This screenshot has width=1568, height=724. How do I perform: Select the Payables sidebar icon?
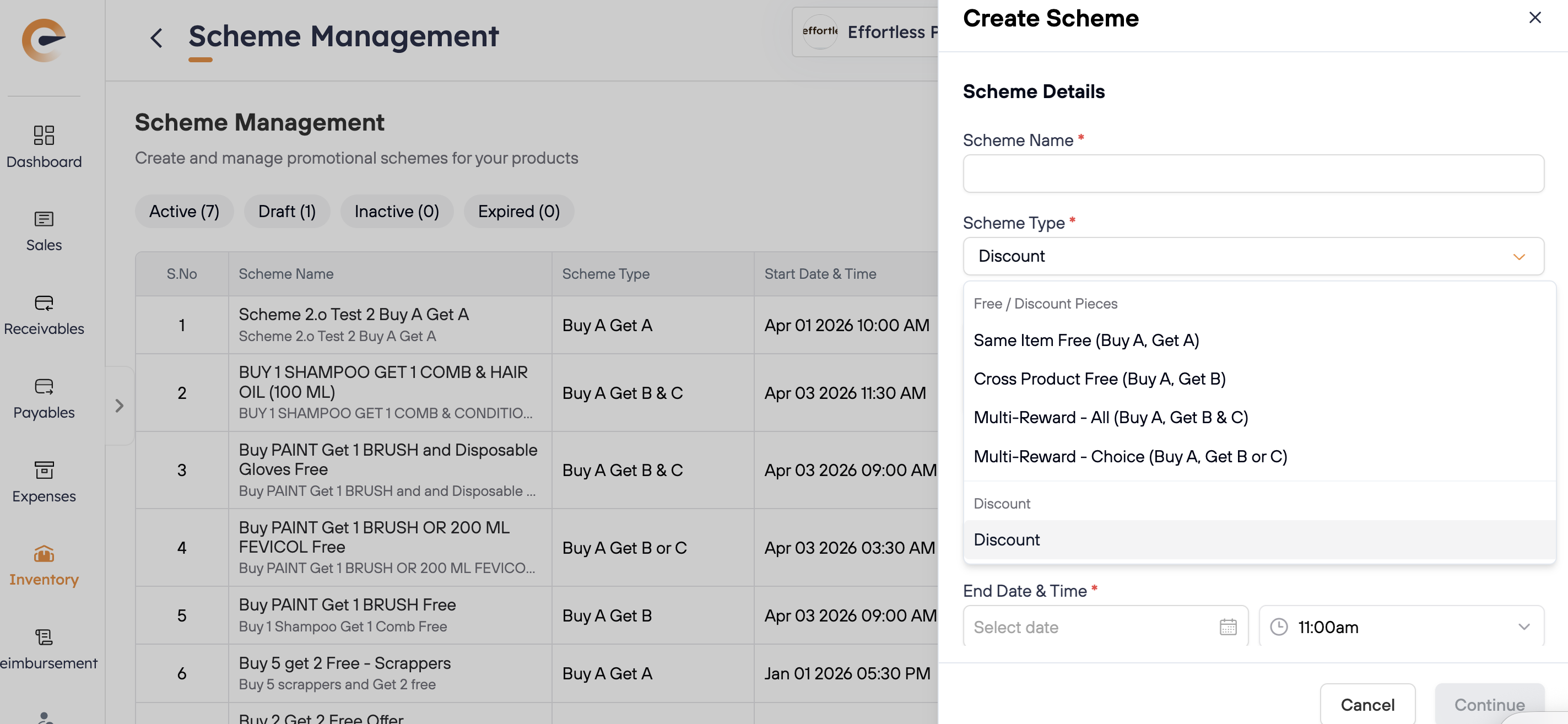coord(44,386)
